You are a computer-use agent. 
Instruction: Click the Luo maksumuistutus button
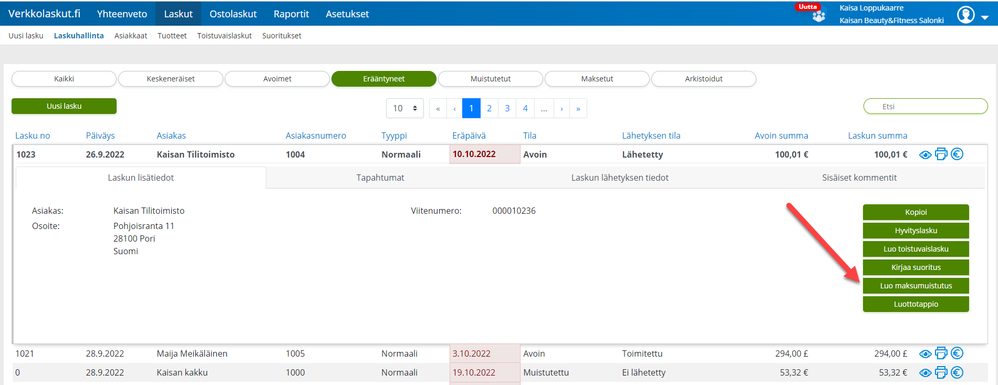916,286
